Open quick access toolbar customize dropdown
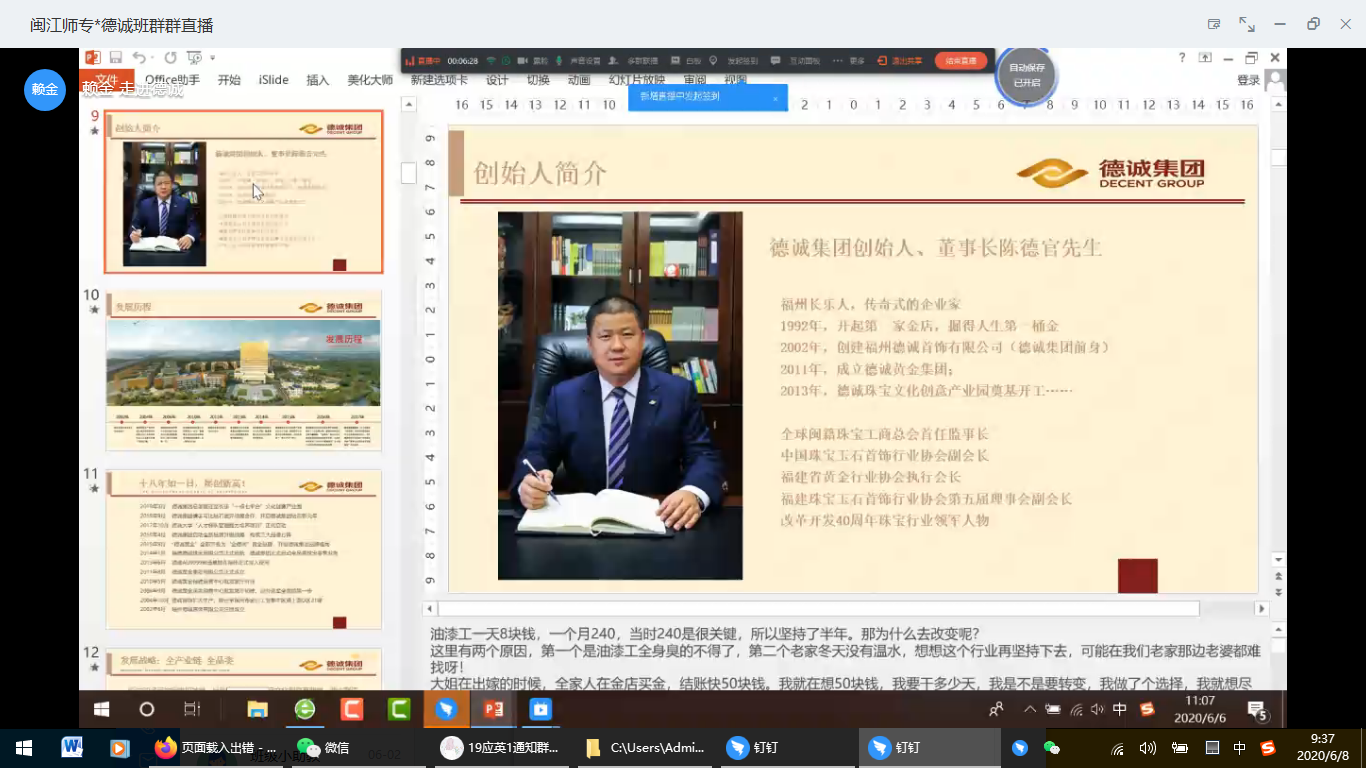 (x=212, y=58)
